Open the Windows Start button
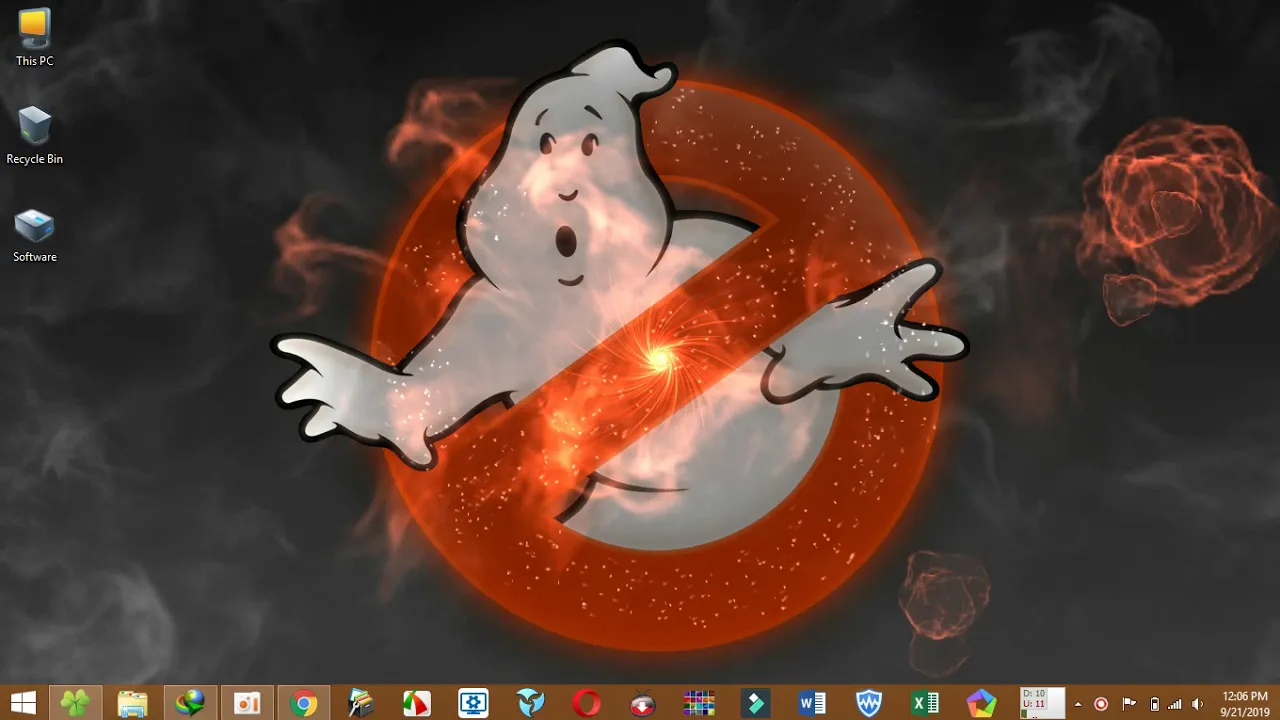This screenshot has height=720, width=1280. tap(23, 703)
